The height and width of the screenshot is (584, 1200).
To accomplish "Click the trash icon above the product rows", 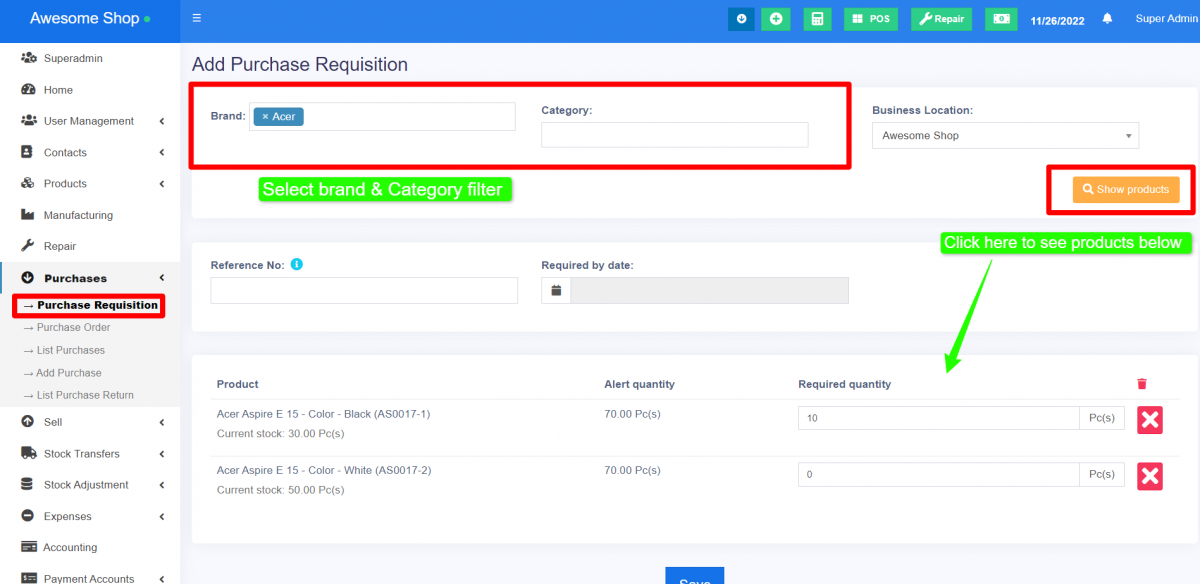I will pos(1141,383).
